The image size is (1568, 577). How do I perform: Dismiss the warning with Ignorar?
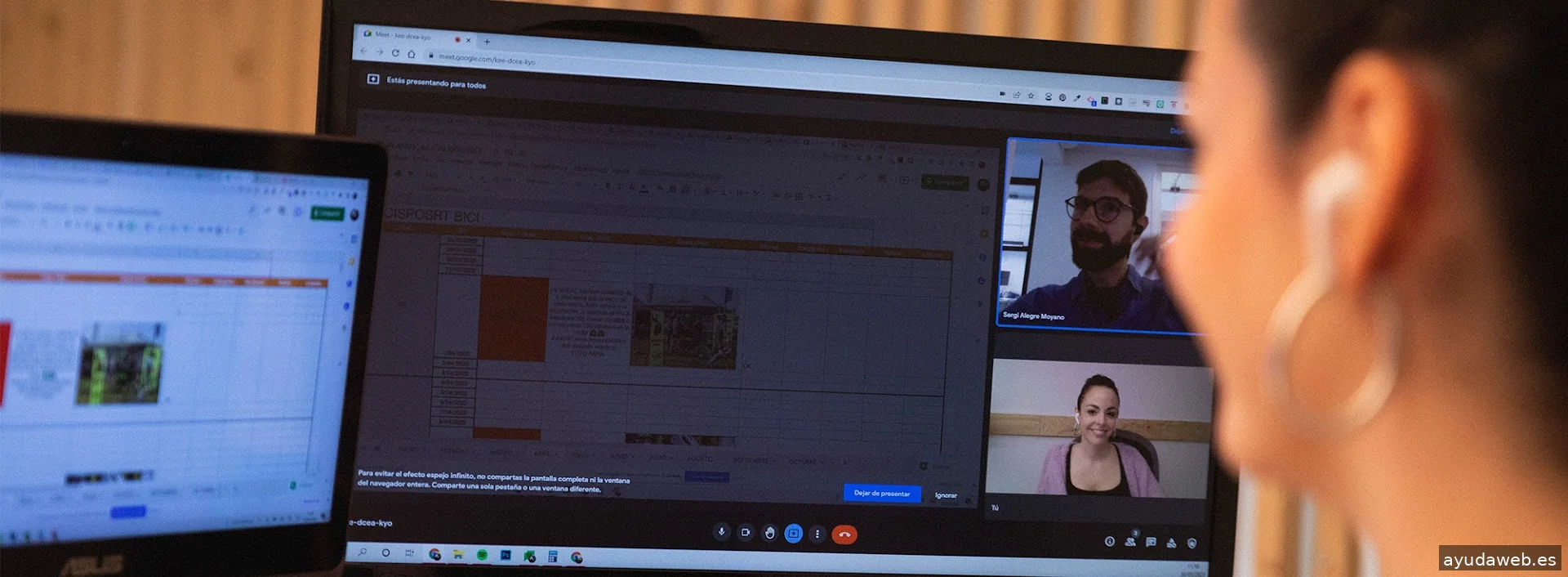946,495
